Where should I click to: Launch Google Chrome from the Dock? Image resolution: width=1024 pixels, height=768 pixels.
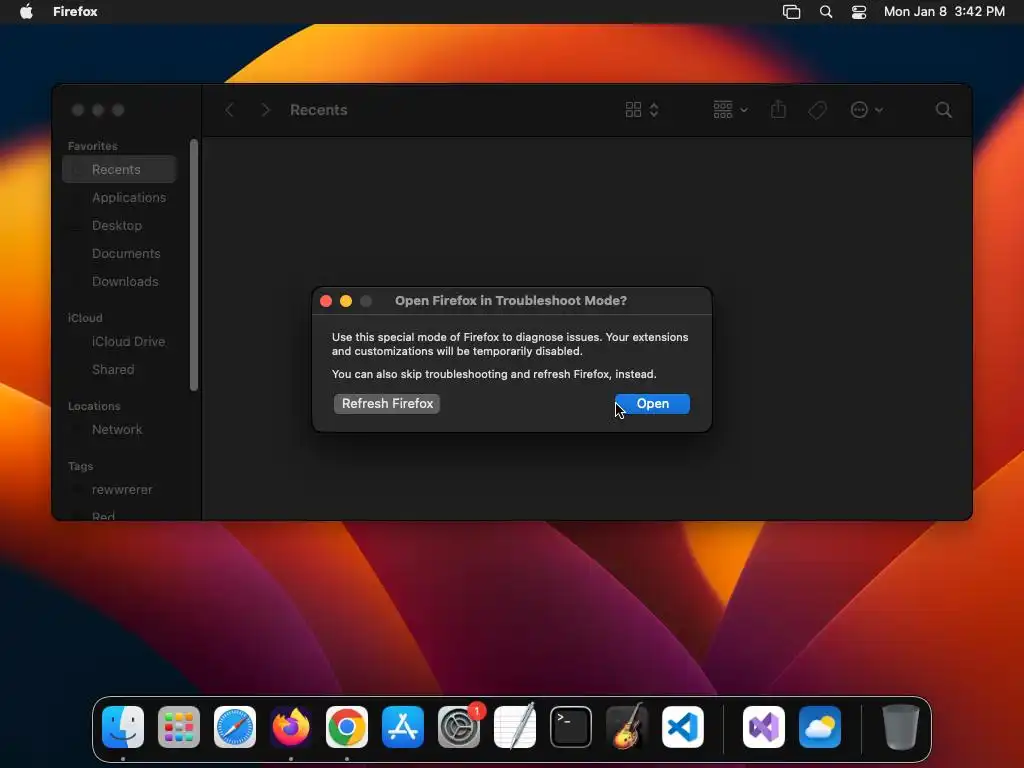(347, 727)
